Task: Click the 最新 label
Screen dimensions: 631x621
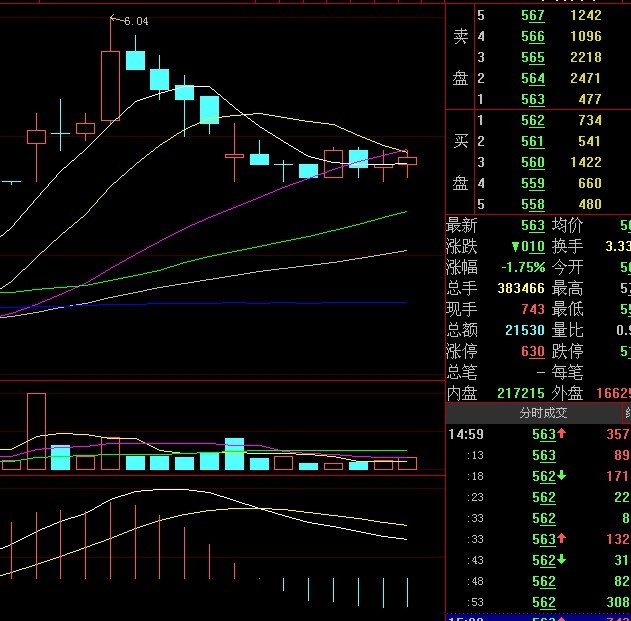Action: coord(462,225)
